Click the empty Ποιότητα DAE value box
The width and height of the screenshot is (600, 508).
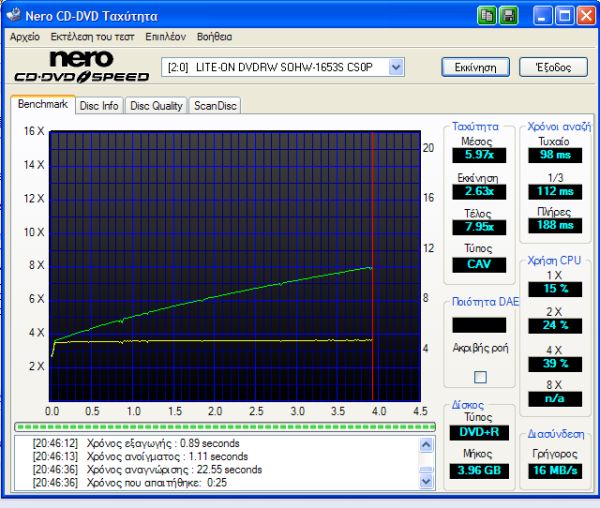[479, 325]
